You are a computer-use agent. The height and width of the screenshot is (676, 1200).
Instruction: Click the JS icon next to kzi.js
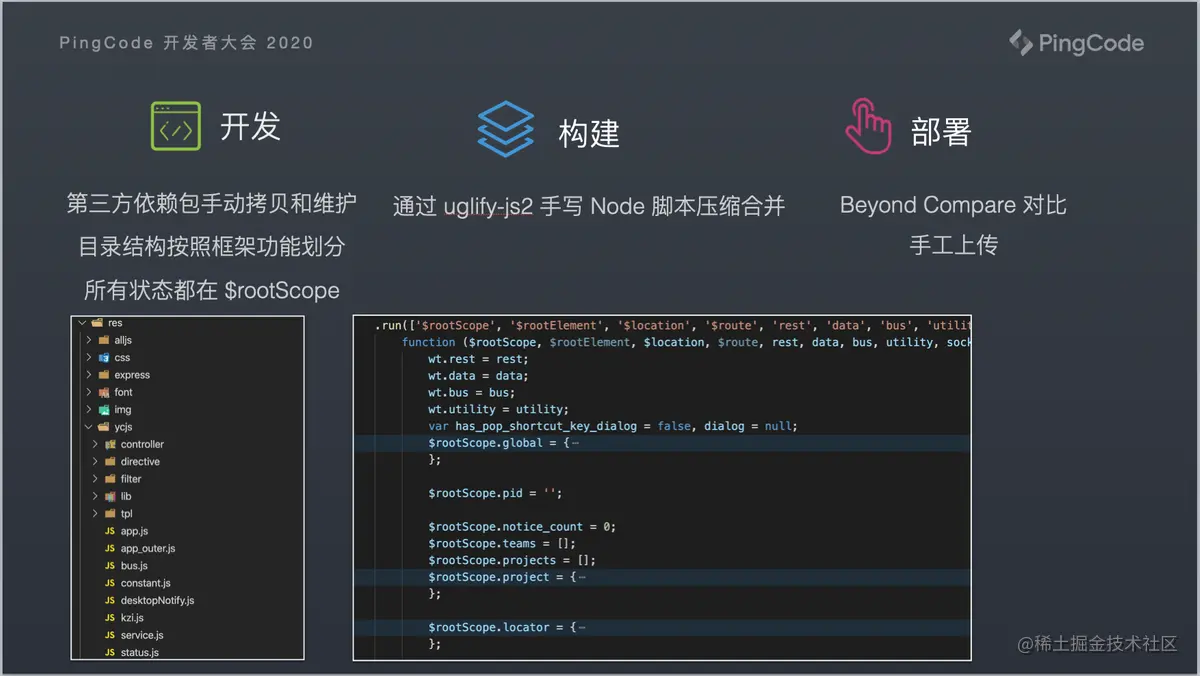coord(110,618)
